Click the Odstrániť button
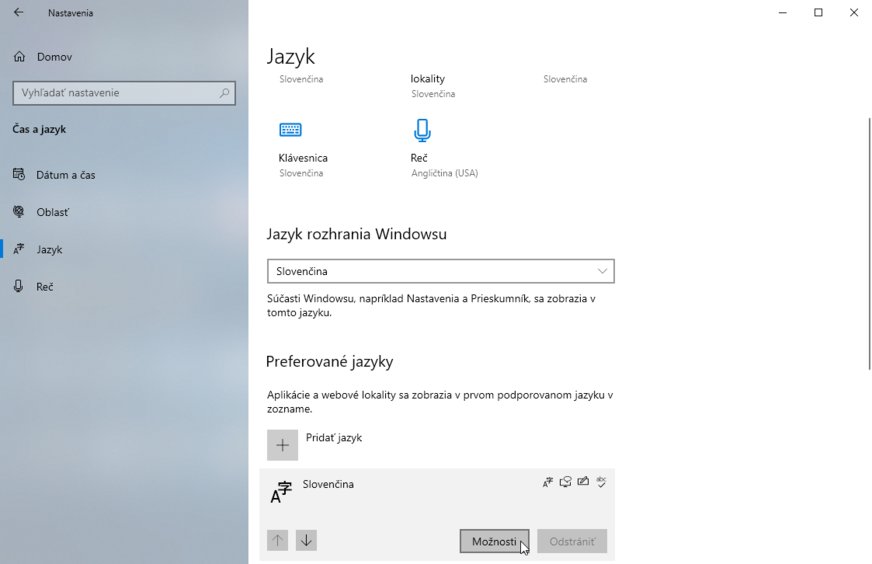 point(572,542)
